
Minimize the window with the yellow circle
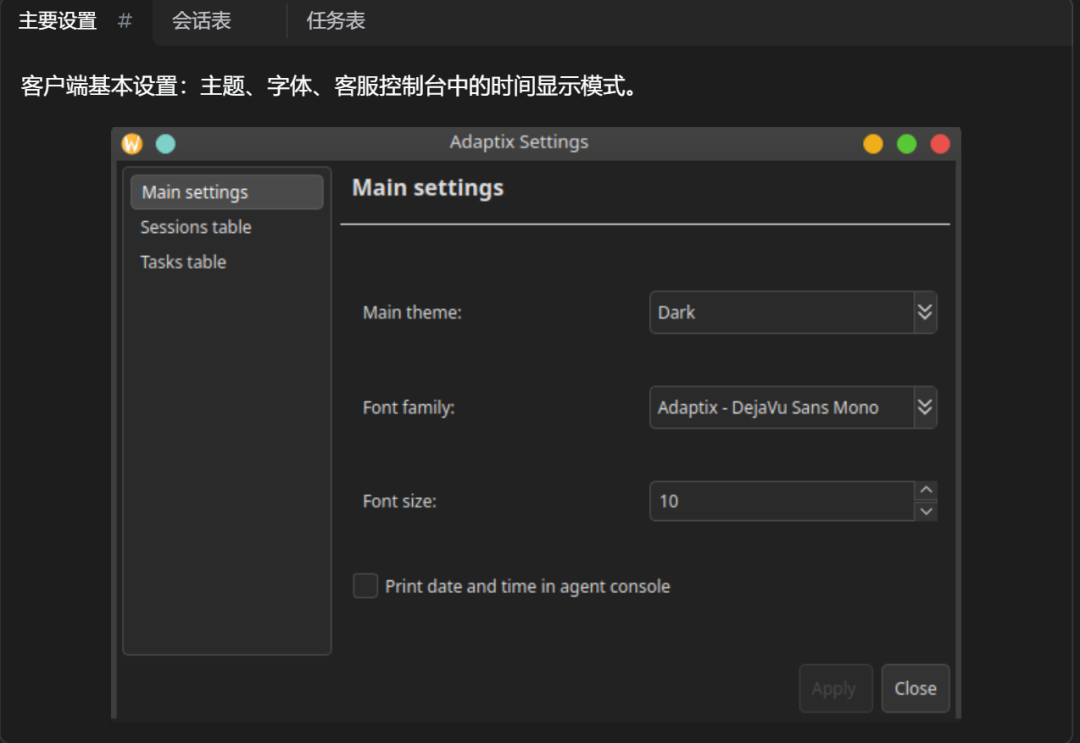tap(873, 144)
